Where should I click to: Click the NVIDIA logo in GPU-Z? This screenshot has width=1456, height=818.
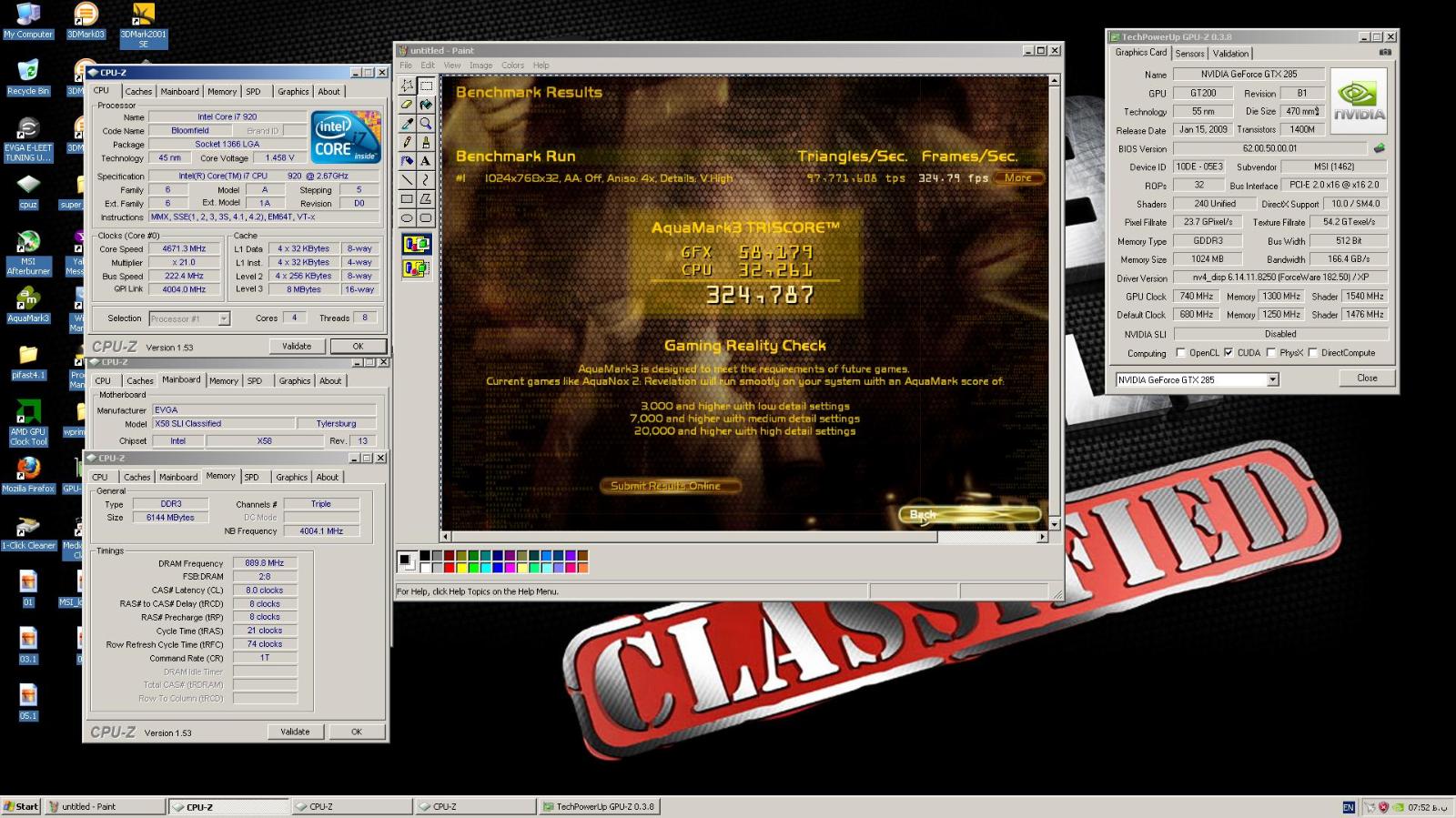[1359, 102]
